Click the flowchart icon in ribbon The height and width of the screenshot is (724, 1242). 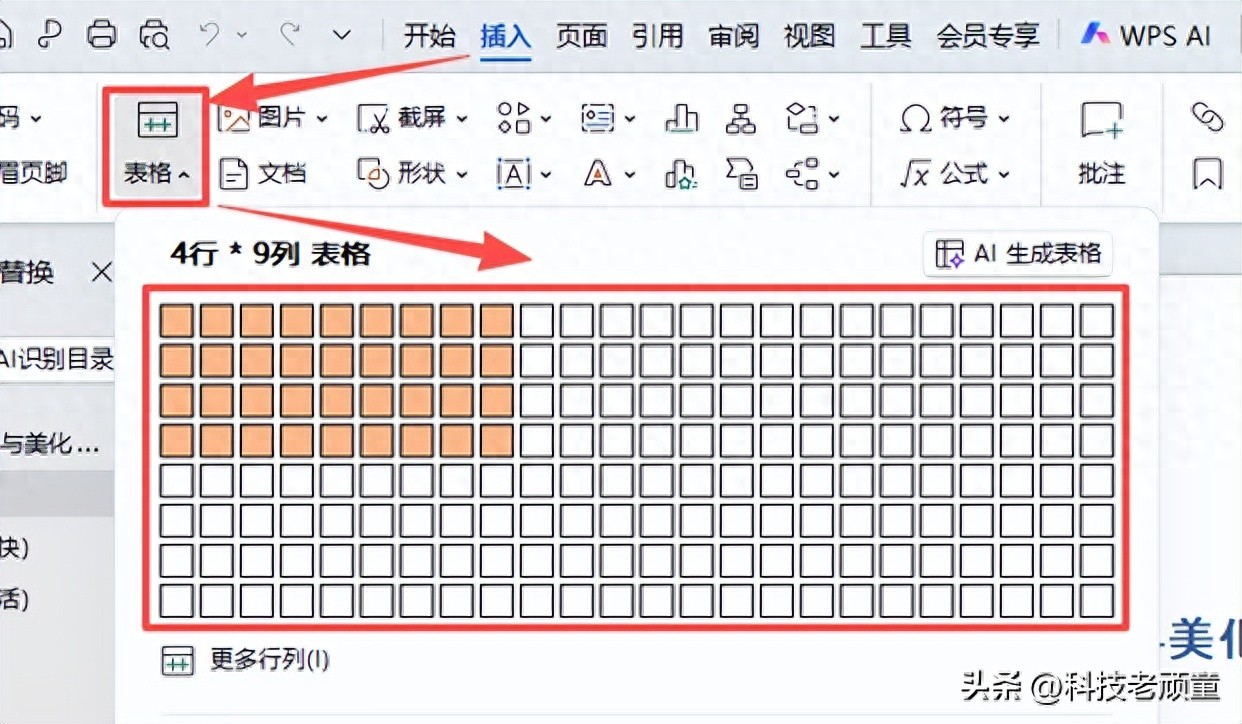[802, 118]
